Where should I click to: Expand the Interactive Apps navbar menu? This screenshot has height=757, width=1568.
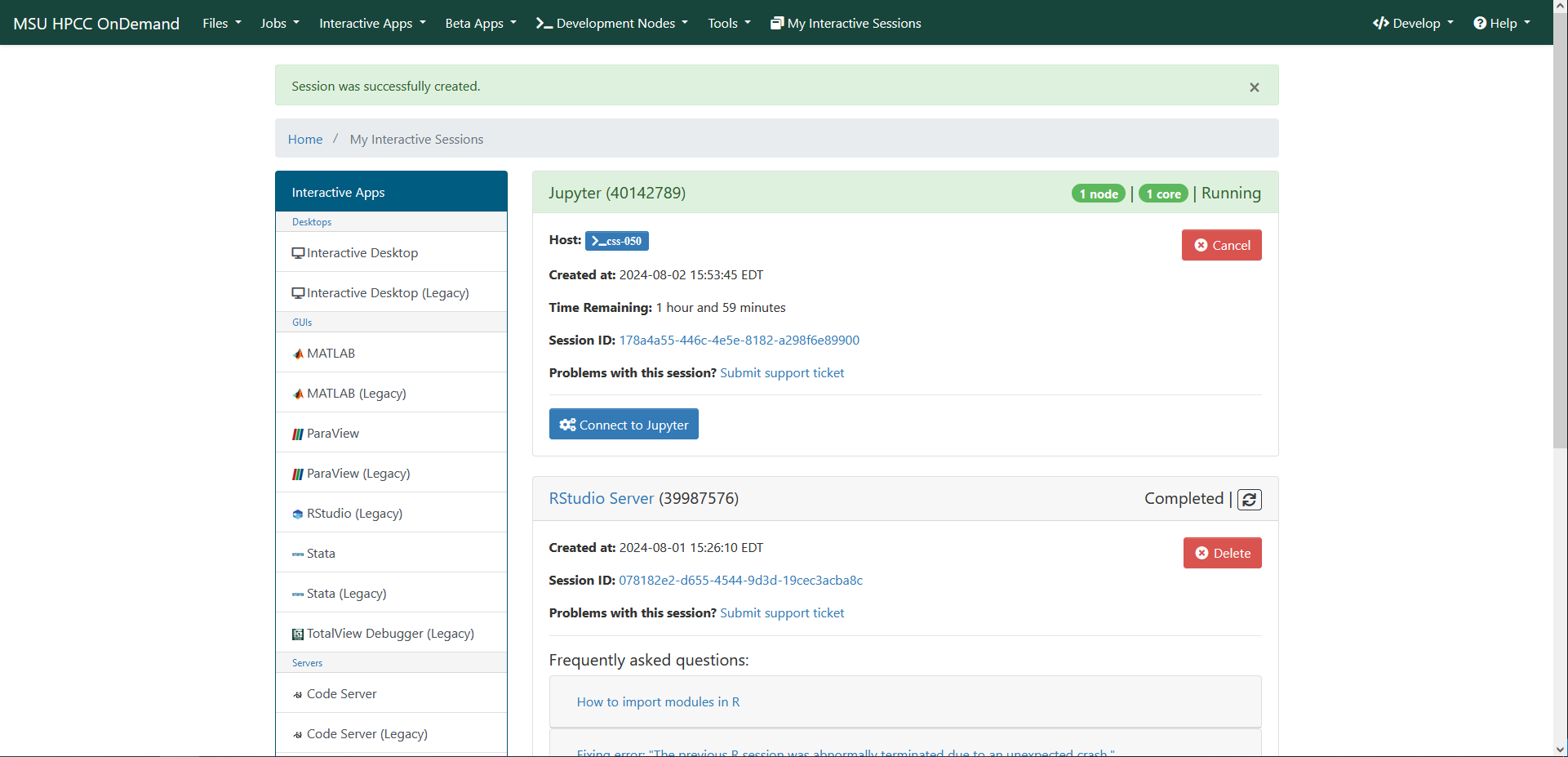click(372, 23)
